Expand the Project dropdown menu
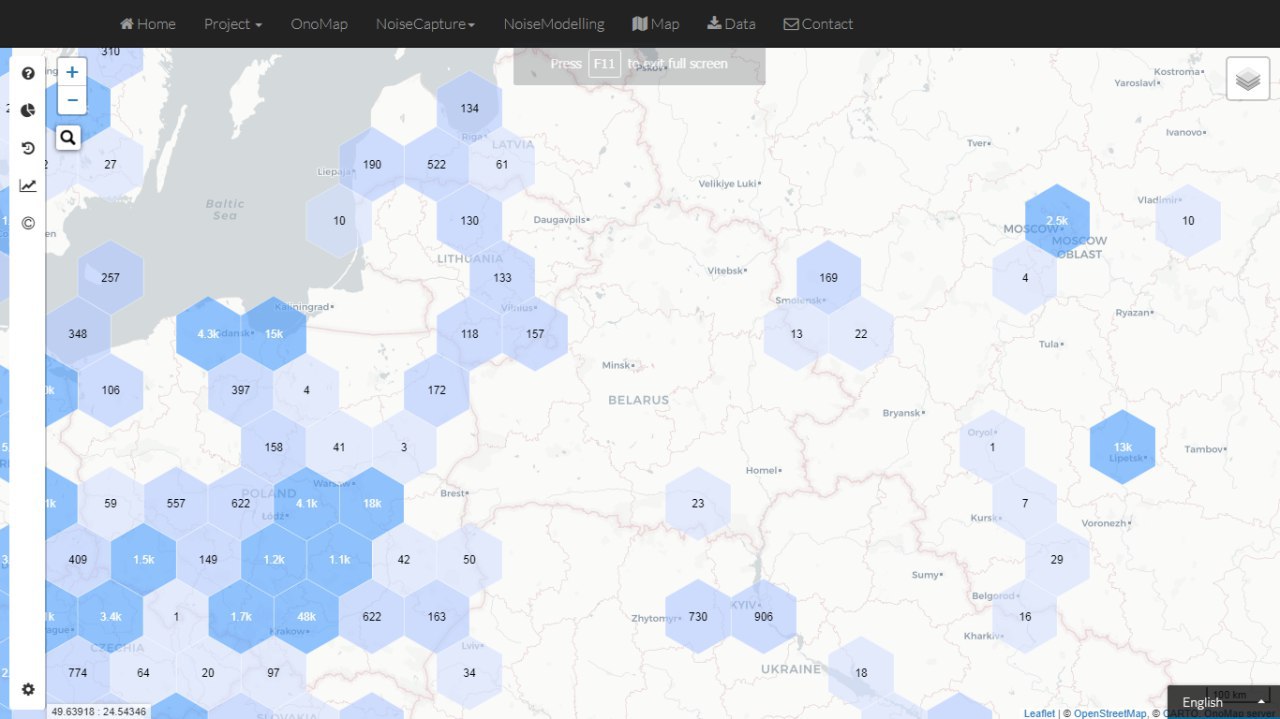The height and width of the screenshot is (719, 1280). [x=233, y=24]
